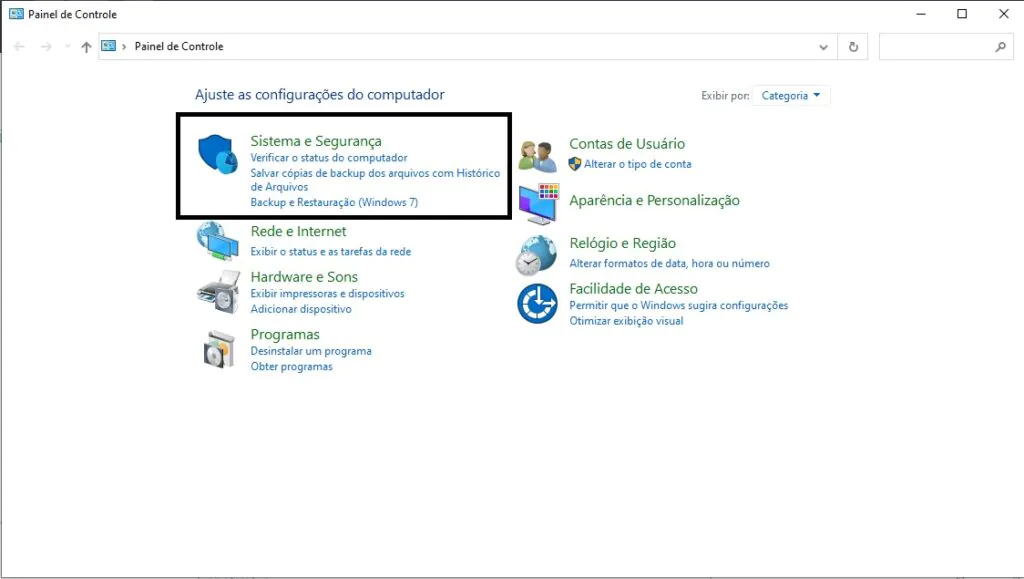Open Hardware e Sons category
This screenshot has height=579, width=1024.
pos(304,277)
